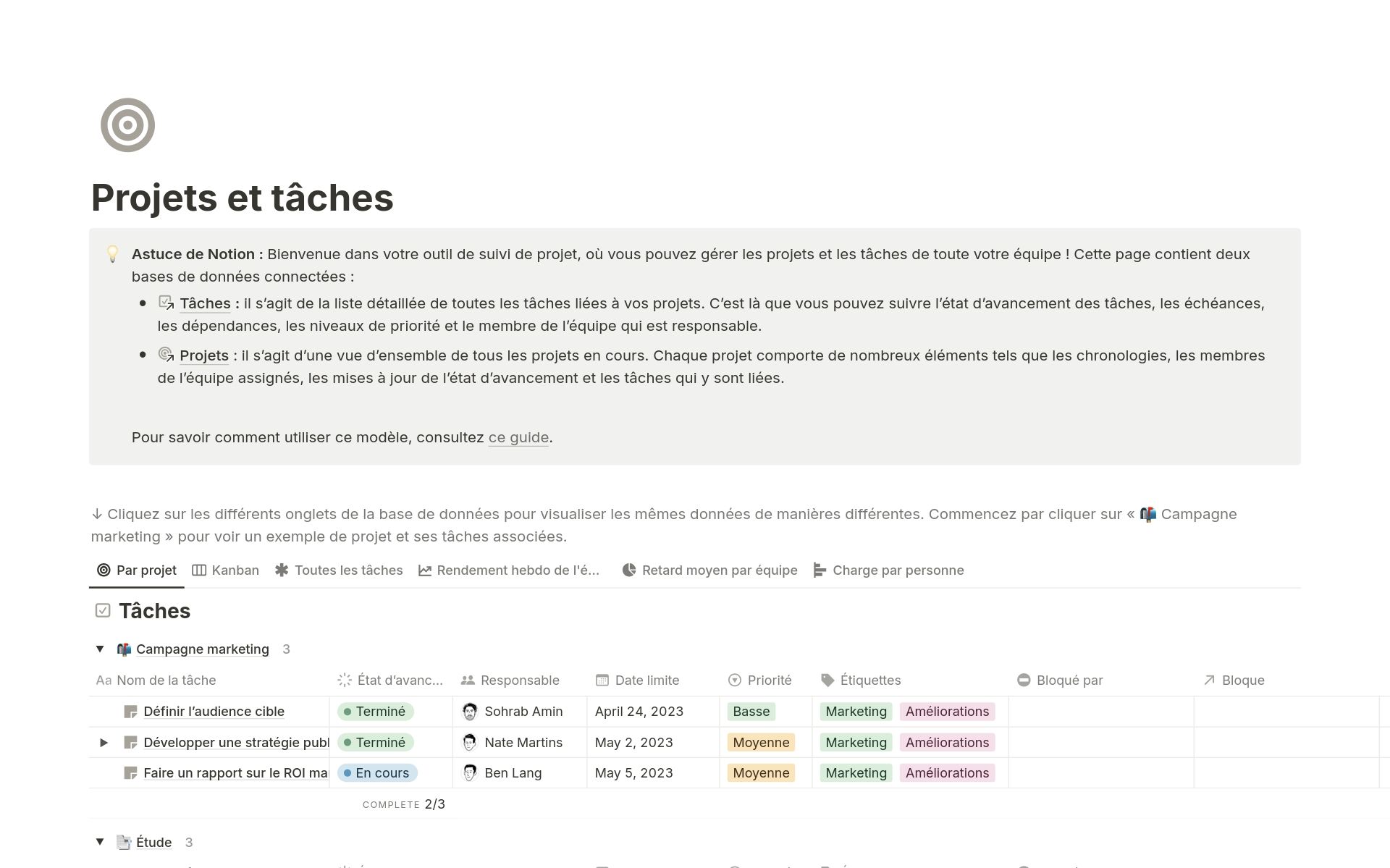Viewport: 1390px width, 868px height.
Task: Click the people icon in the Responsable header
Action: 467,680
